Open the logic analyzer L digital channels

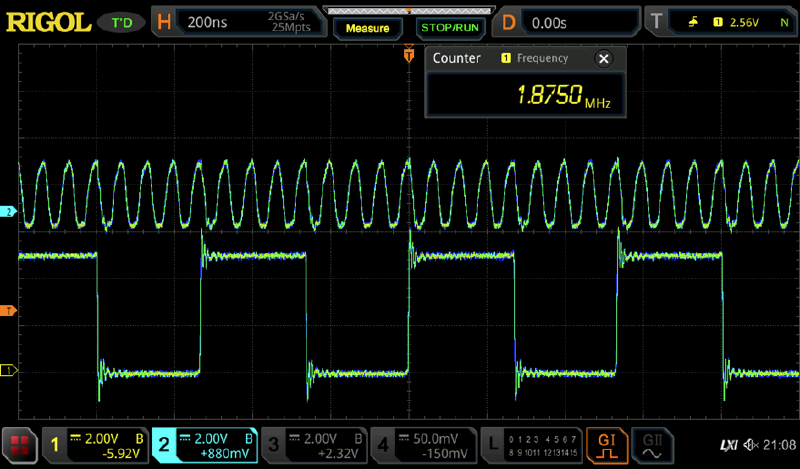pos(530,444)
